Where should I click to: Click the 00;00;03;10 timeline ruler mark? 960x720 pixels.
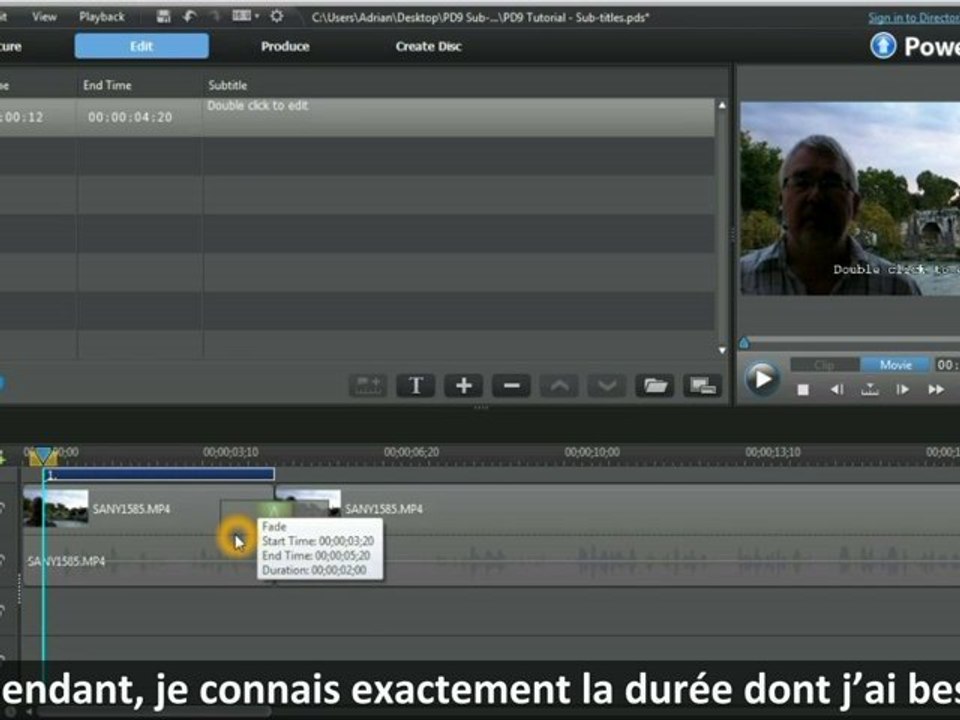pos(231,452)
